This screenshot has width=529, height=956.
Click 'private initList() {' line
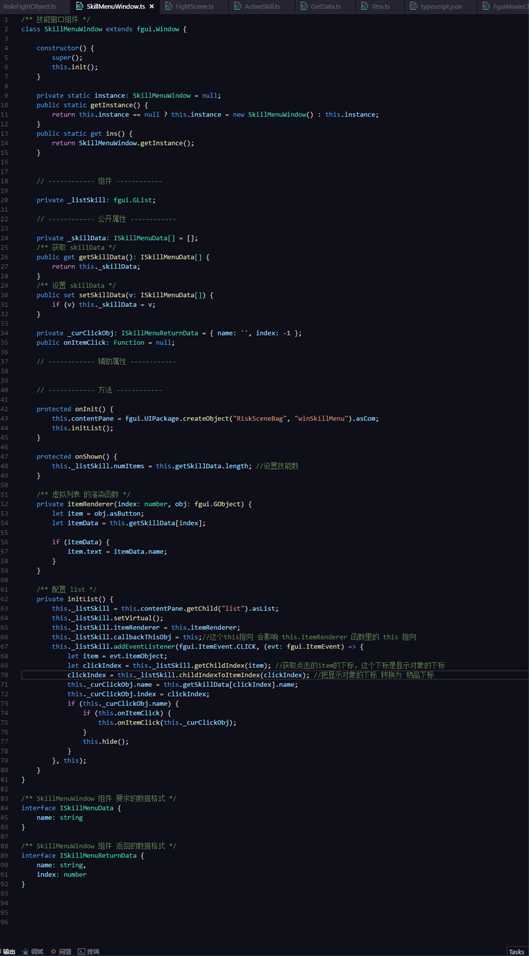tap(75, 599)
